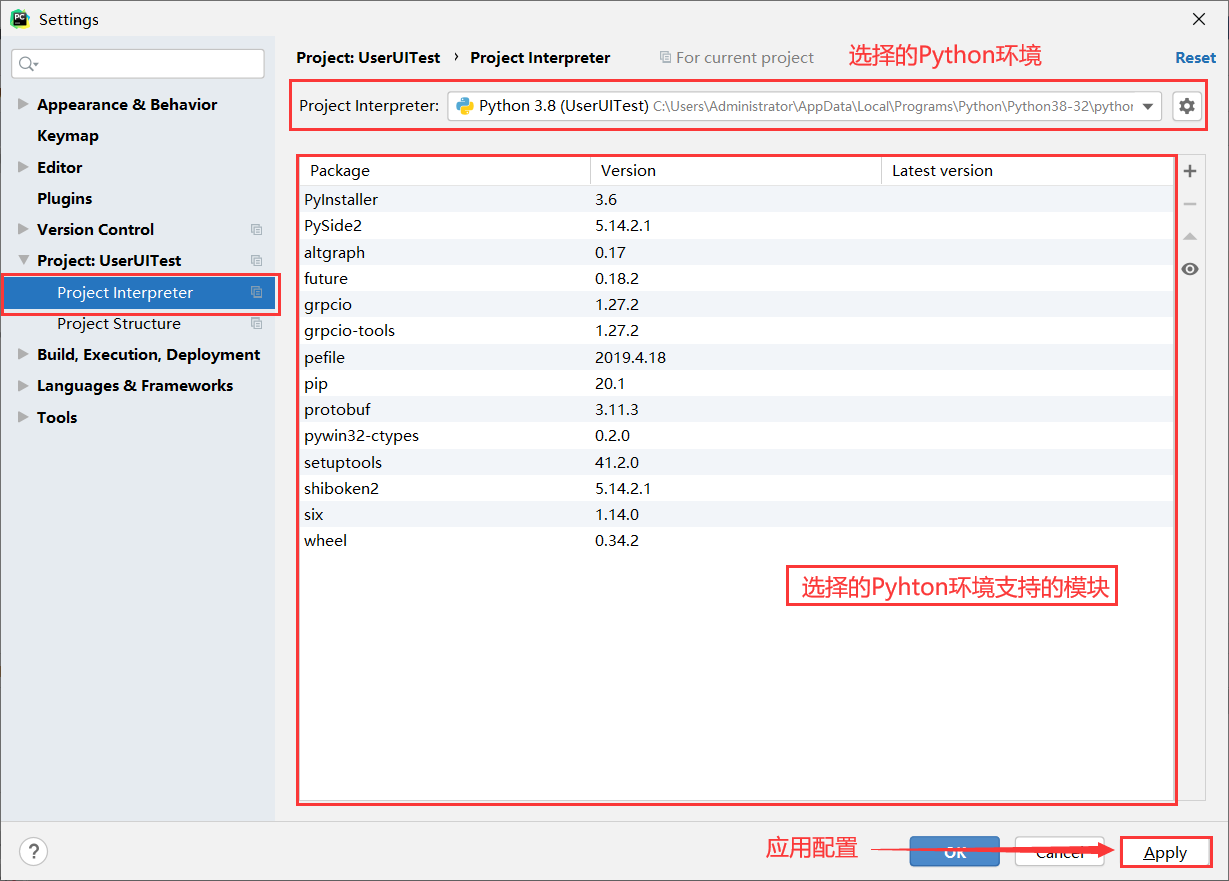Open the Project Interpreter dropdown list

tap(1149, 105)
